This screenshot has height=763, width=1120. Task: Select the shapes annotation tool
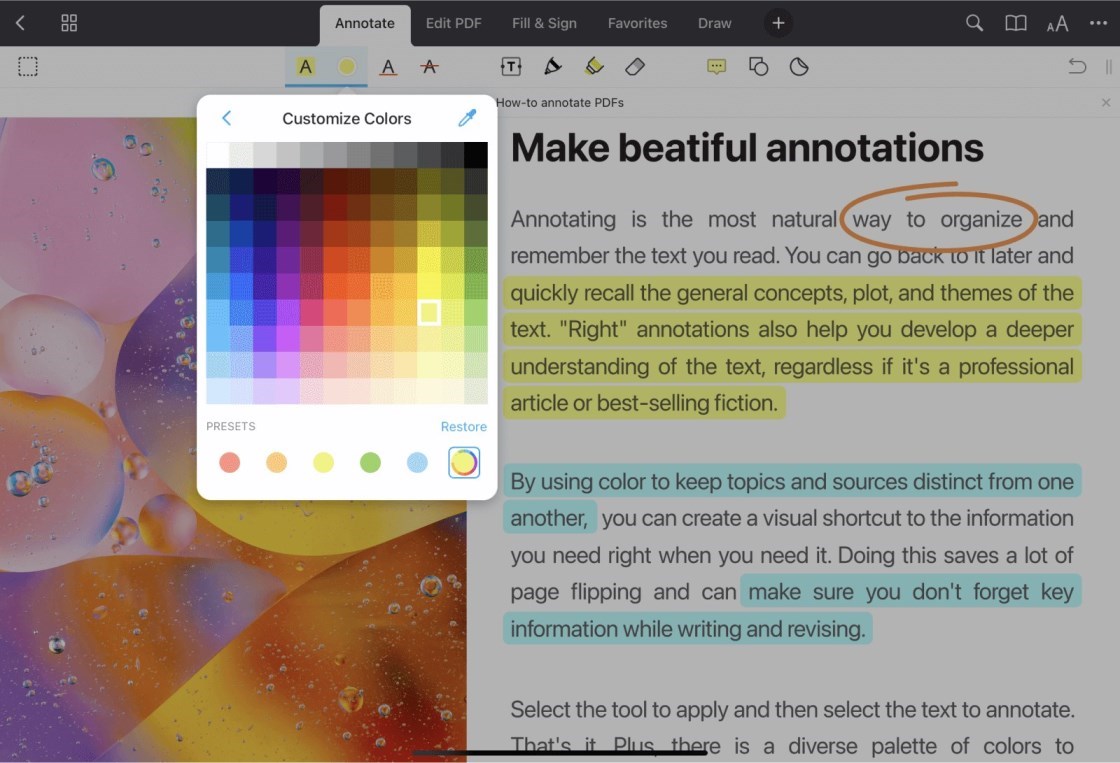coord(758,67)
